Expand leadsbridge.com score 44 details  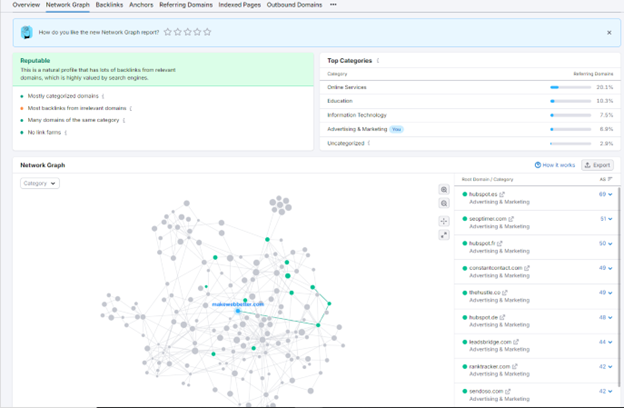605,342
